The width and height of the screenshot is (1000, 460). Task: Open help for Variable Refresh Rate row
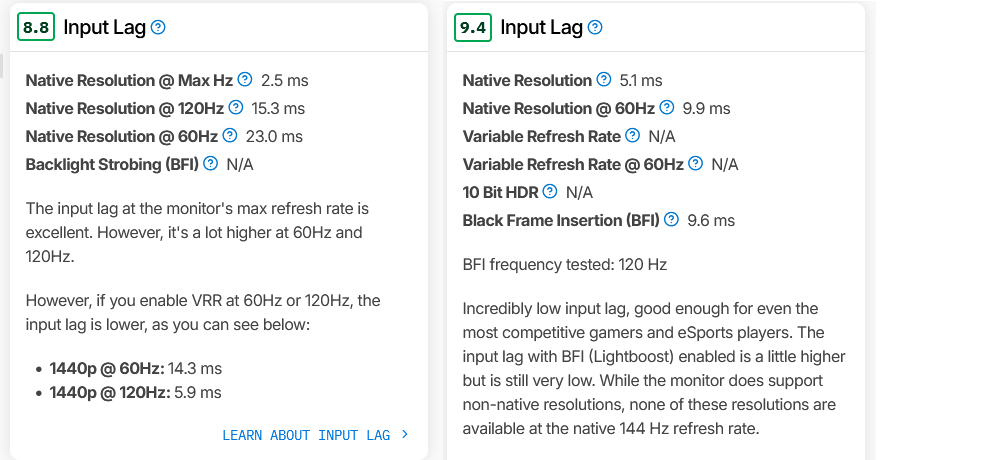[633, 135]
